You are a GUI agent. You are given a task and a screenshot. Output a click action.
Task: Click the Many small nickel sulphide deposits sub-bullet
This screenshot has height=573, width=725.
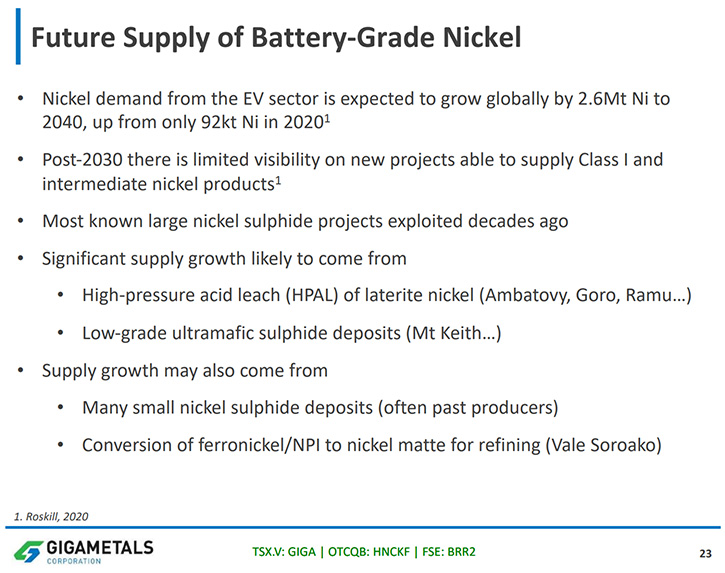click(320, 407)
